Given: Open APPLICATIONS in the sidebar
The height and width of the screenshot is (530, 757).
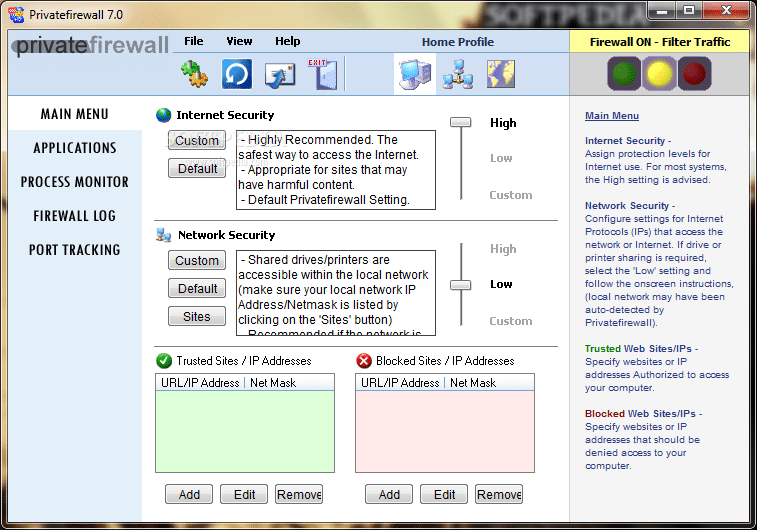Looking at the screenshot, I should click(x=75, y=148).
